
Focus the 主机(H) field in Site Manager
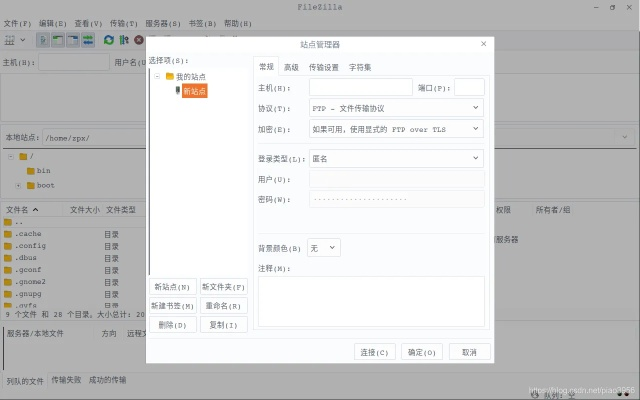[361, 87]
